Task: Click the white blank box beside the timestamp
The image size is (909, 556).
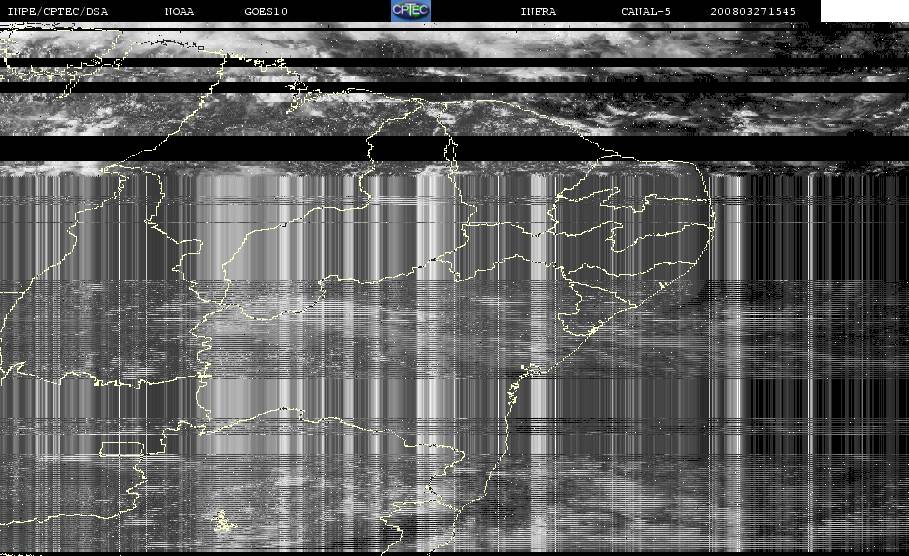Action: pyautogui.click(x=864, y=11)
